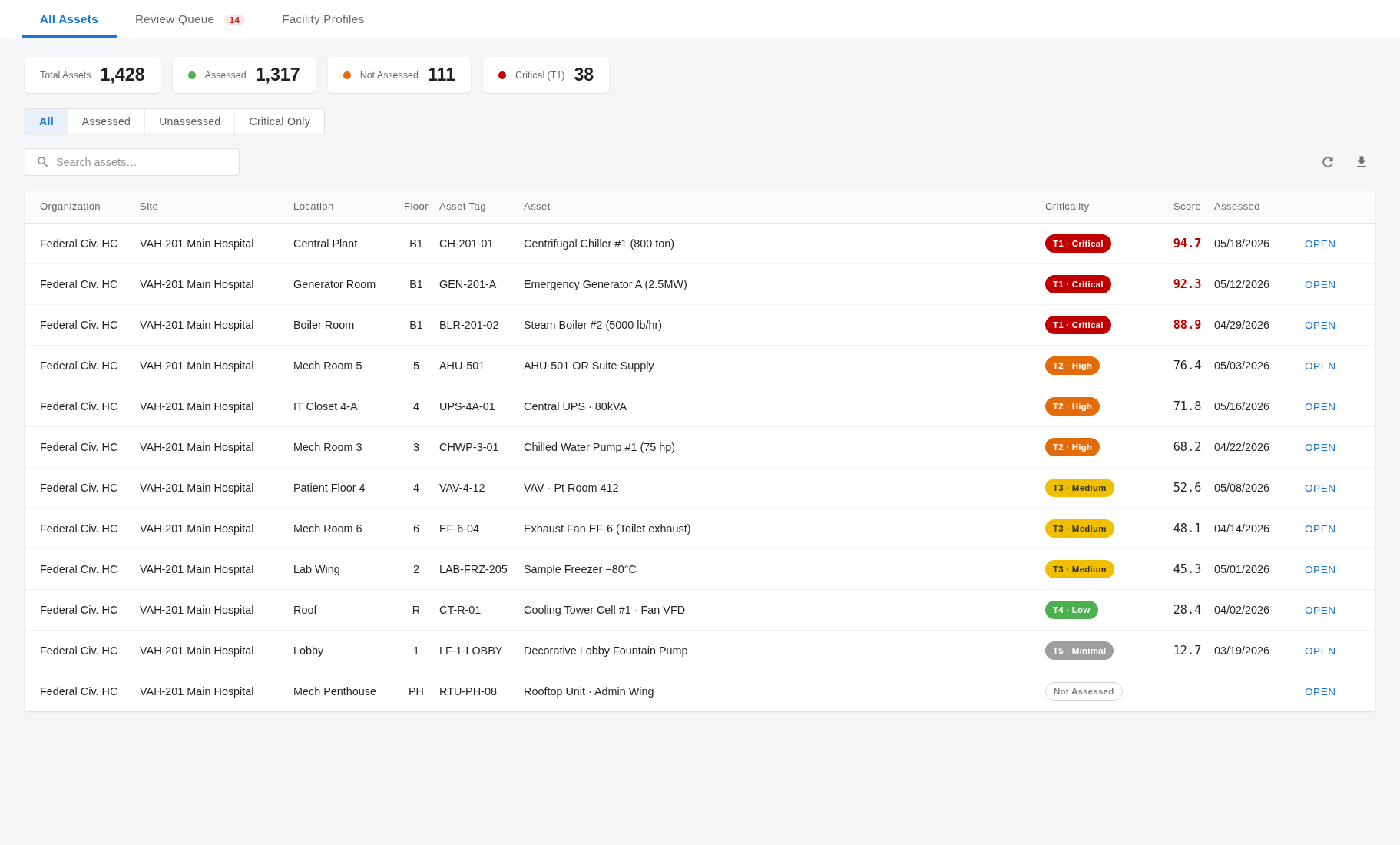Click score 88.9
Screen dimensions: 1400x845
tap(1187, 325)
